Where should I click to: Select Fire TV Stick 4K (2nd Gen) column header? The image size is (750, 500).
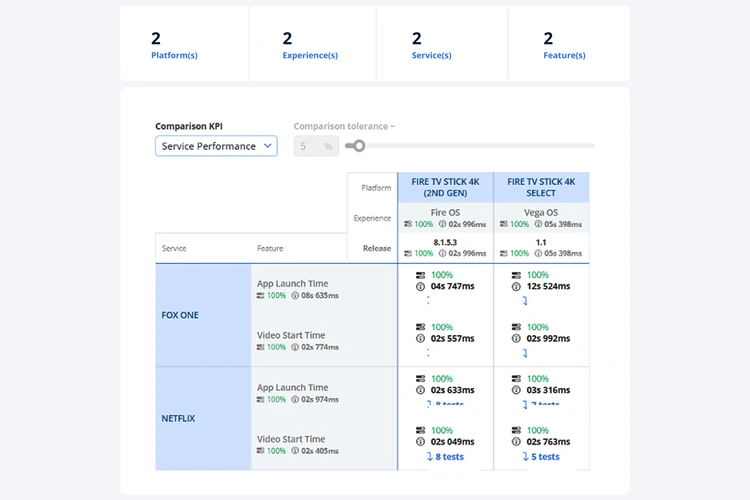click(445, 187)
